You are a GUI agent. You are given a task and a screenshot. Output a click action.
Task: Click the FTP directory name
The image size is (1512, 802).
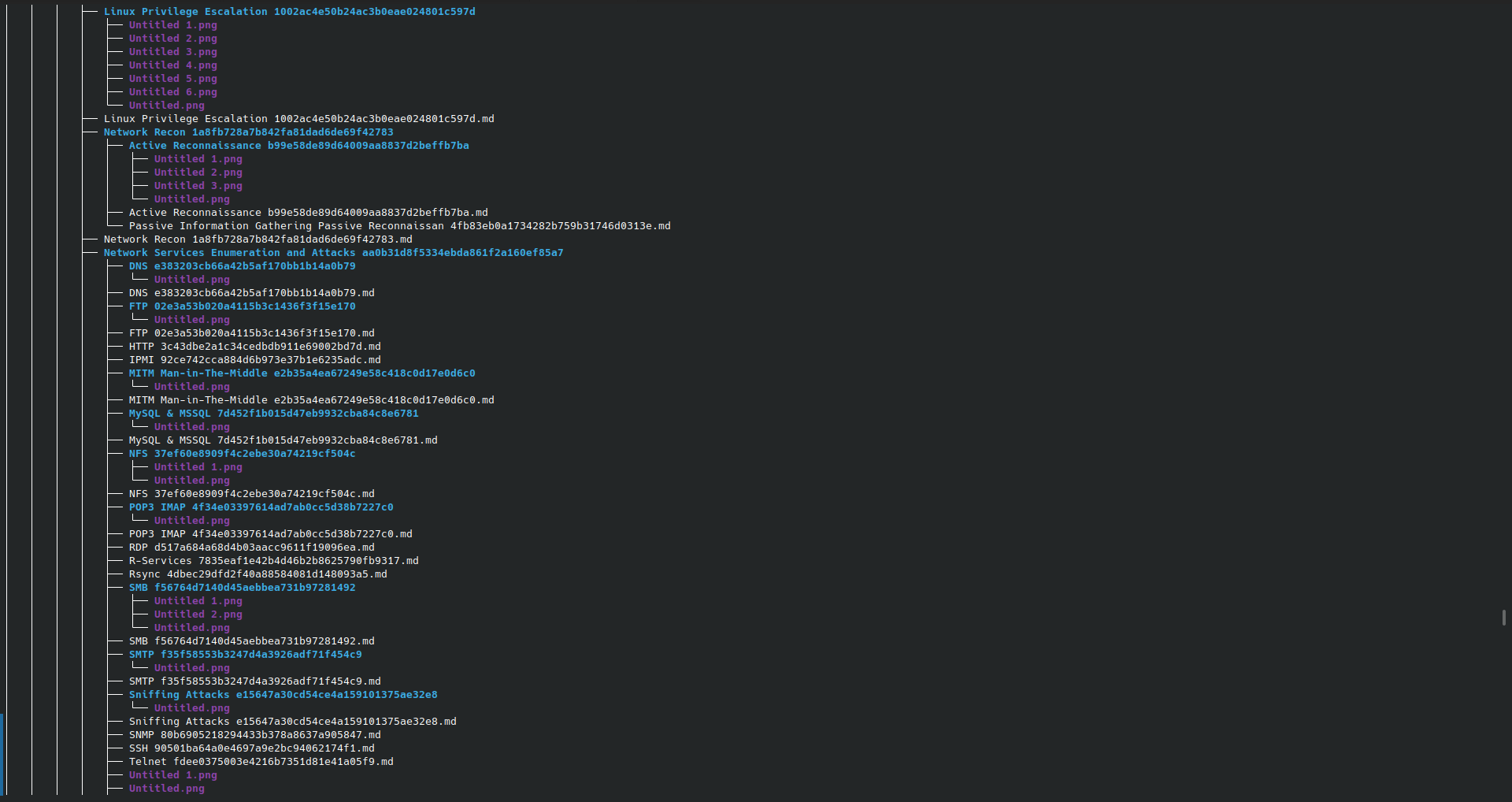click(x=243, y=306)
